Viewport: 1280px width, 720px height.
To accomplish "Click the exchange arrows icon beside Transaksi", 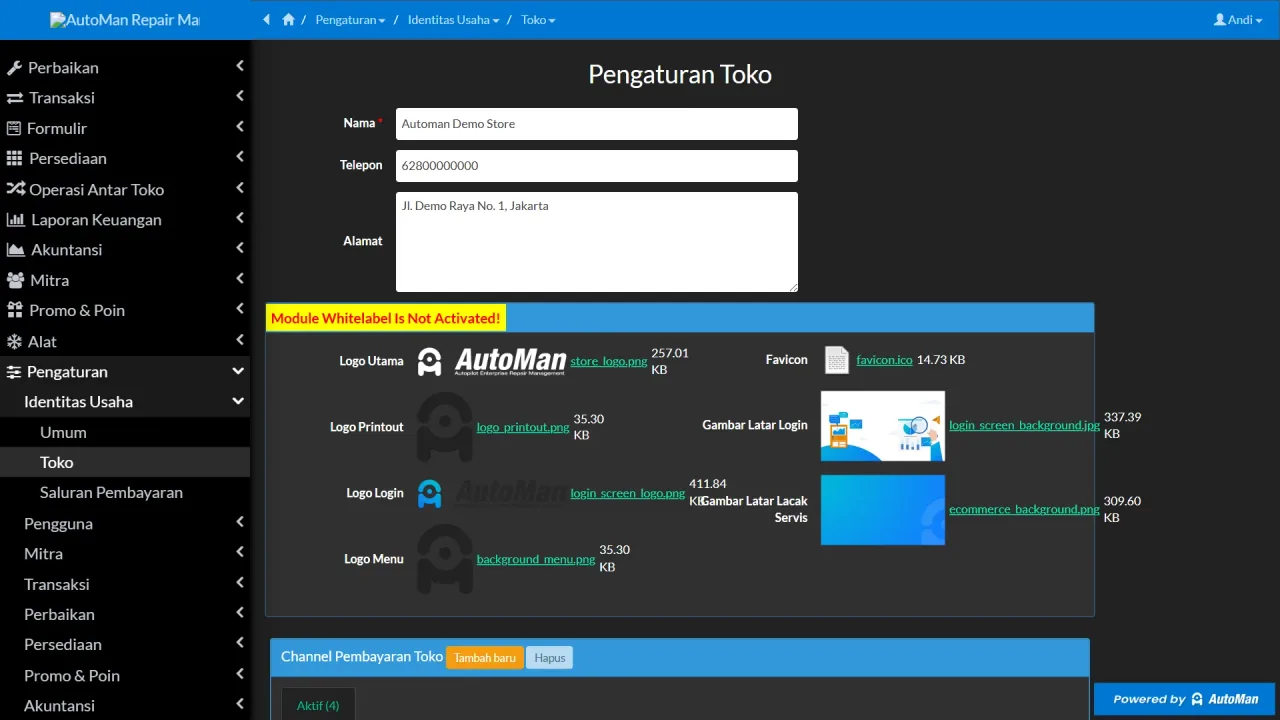I will [x=15, y=98].
